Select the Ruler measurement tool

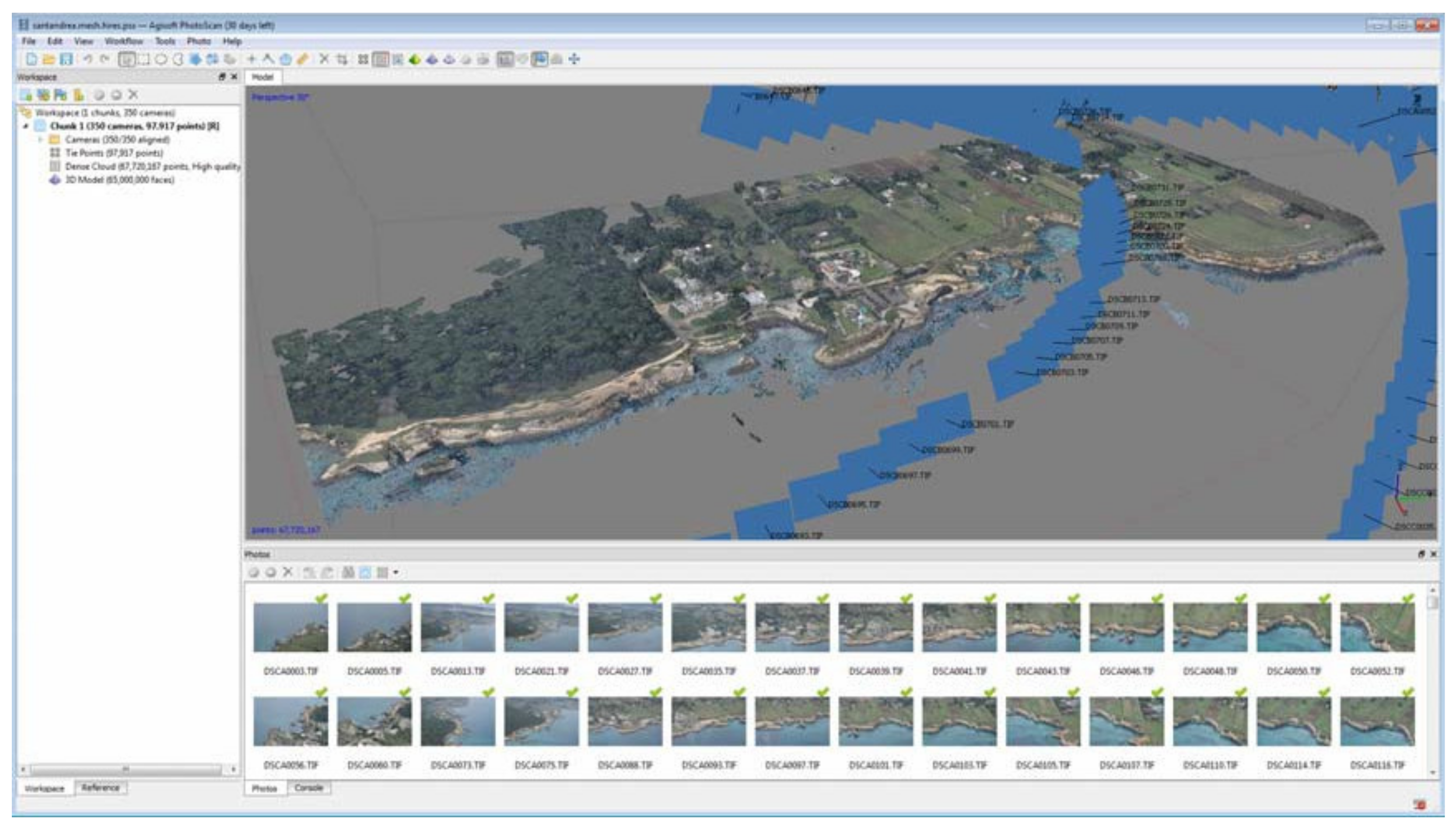point(268,59)
